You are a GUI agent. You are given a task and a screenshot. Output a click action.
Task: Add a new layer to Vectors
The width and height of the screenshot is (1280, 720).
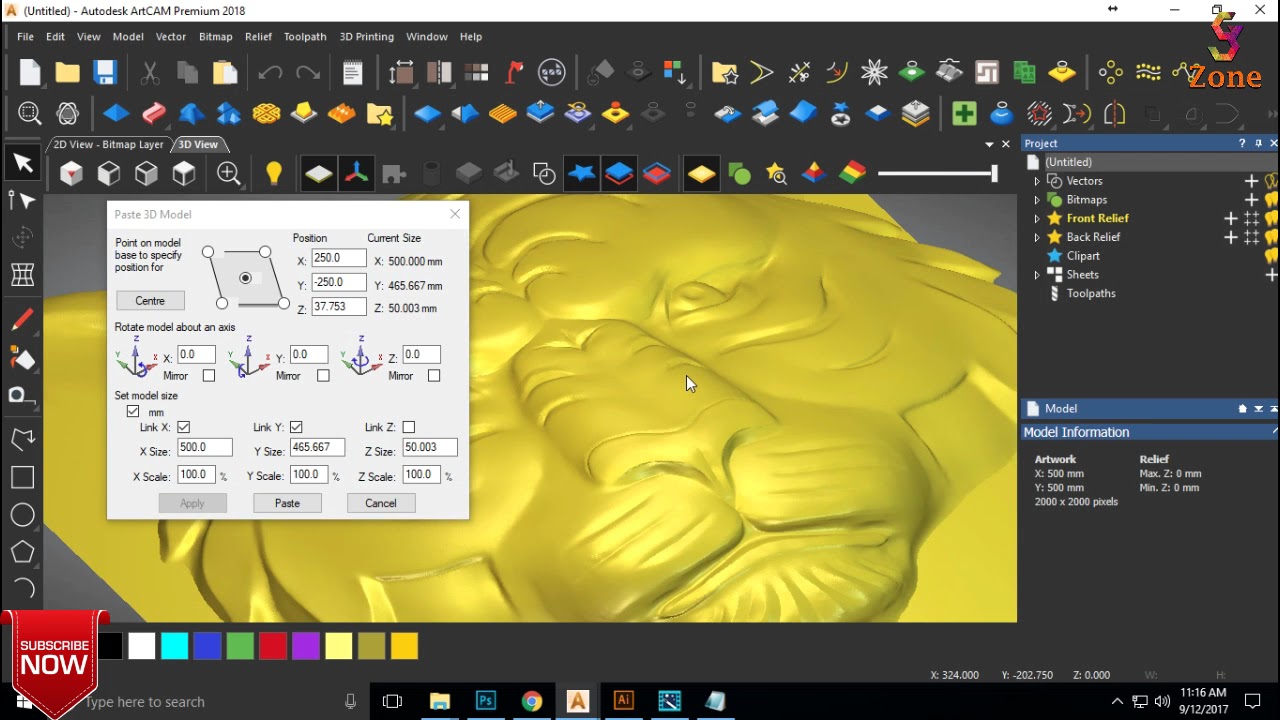pyautogui.click(x=1251, y=181)
